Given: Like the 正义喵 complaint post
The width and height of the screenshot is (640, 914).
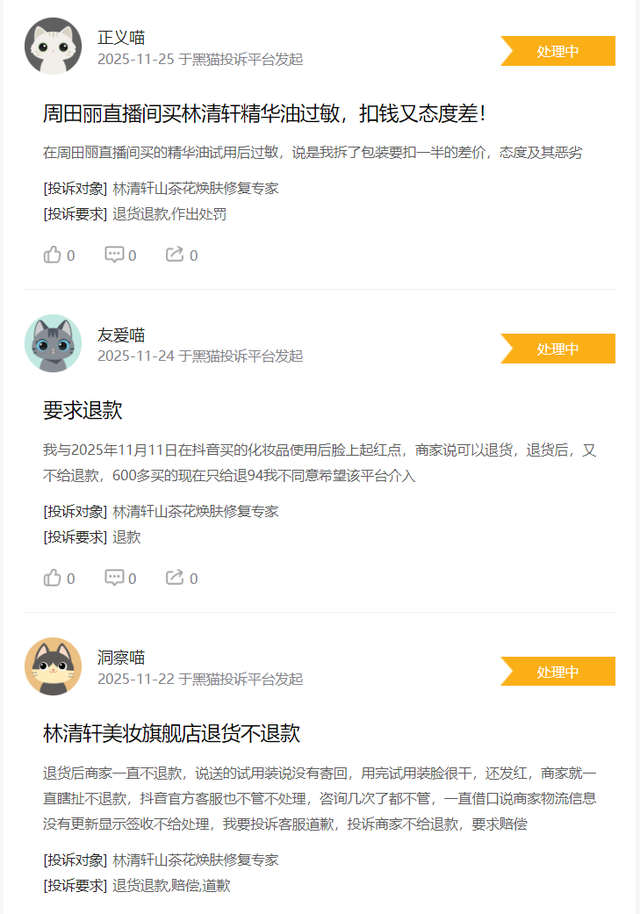Looking at the screenshot, I should (x=59, y=255).
